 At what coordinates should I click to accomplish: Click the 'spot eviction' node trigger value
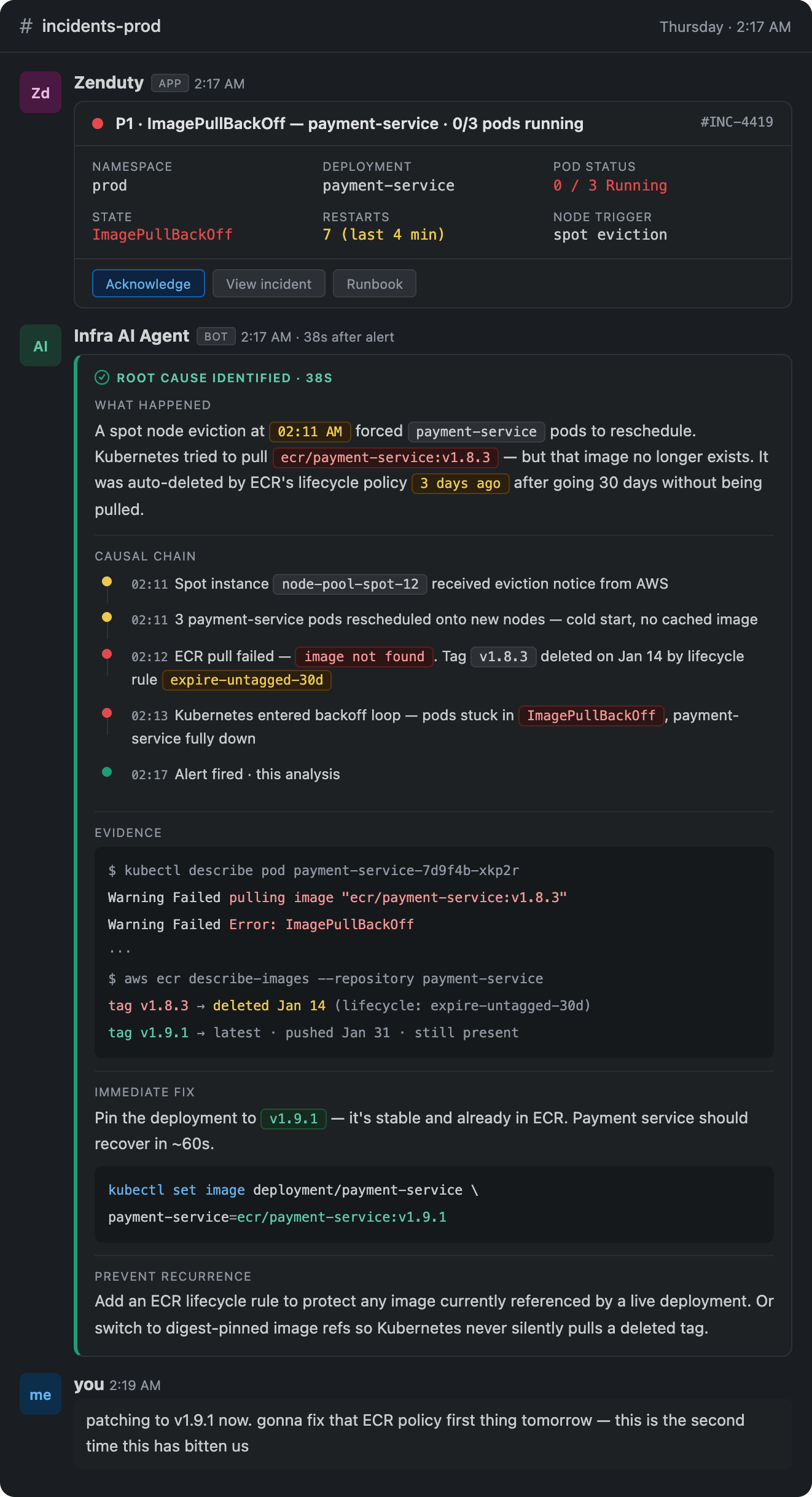(x=610, y=235)
